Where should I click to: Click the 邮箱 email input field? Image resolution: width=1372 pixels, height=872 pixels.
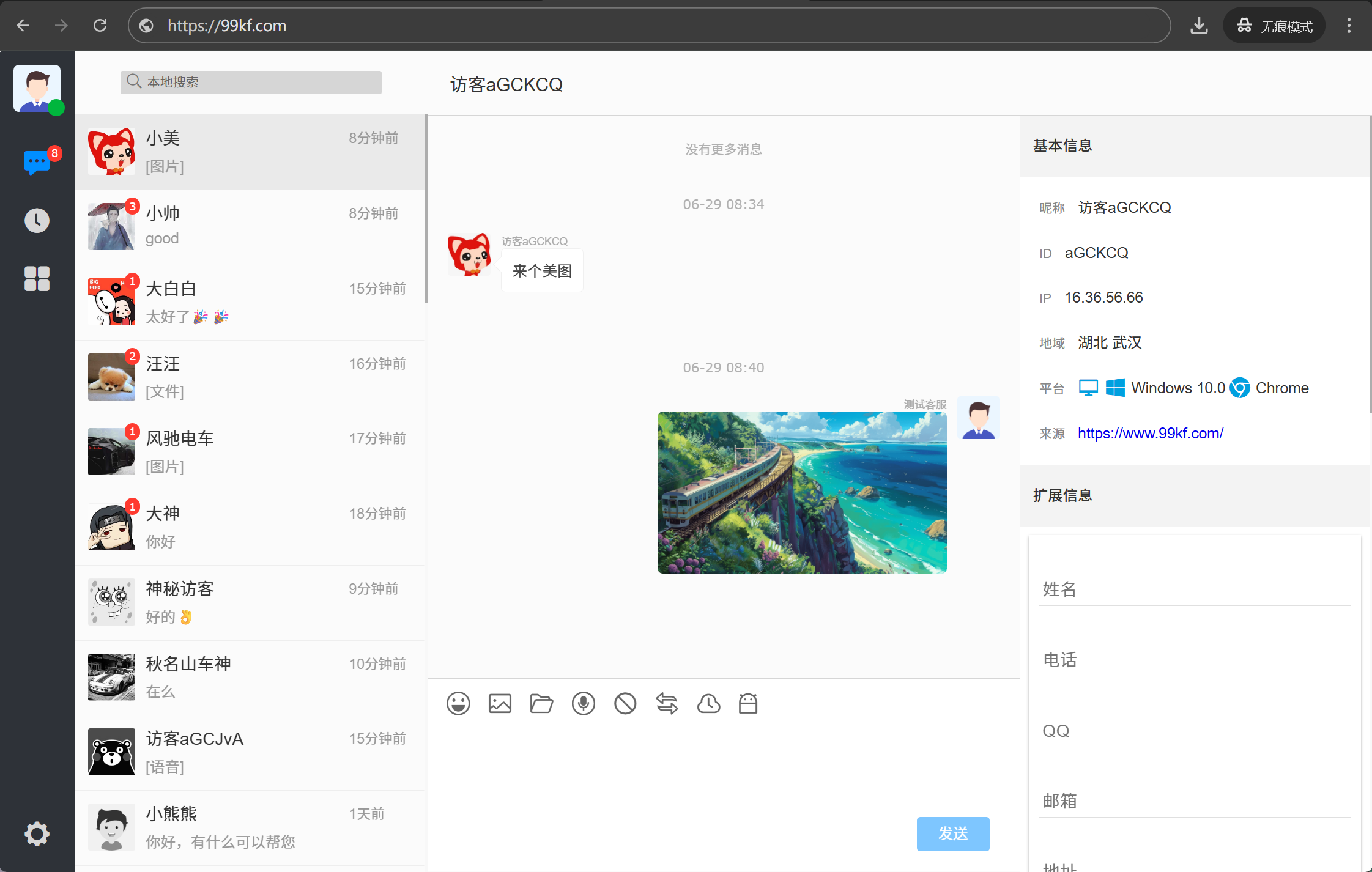1195,801
